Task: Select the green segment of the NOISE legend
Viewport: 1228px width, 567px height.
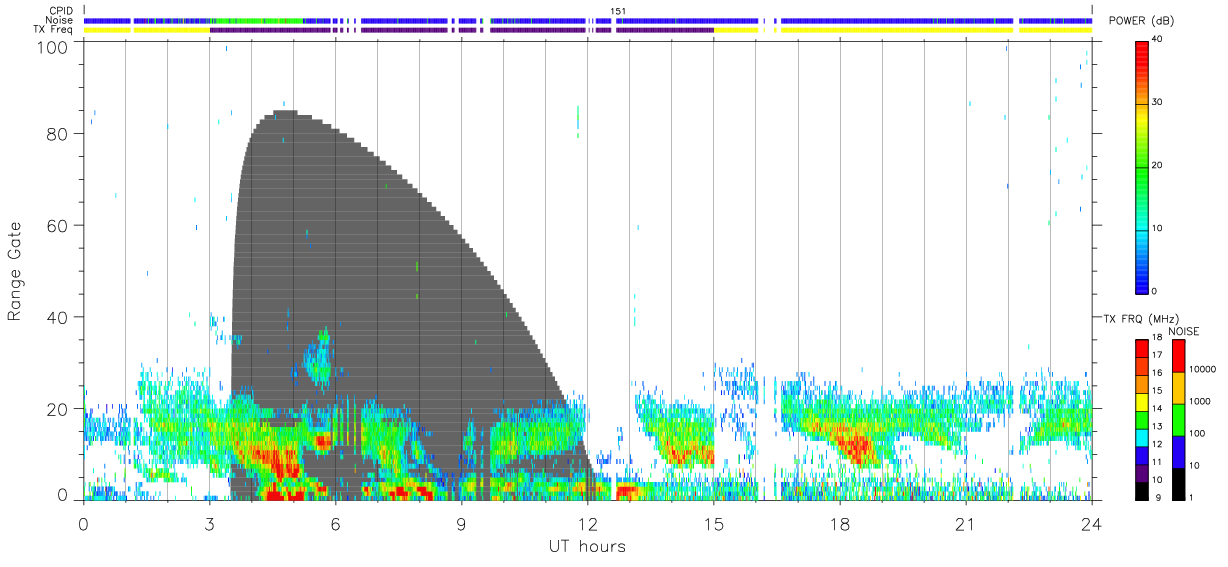Action: (x=1178, y=420)
